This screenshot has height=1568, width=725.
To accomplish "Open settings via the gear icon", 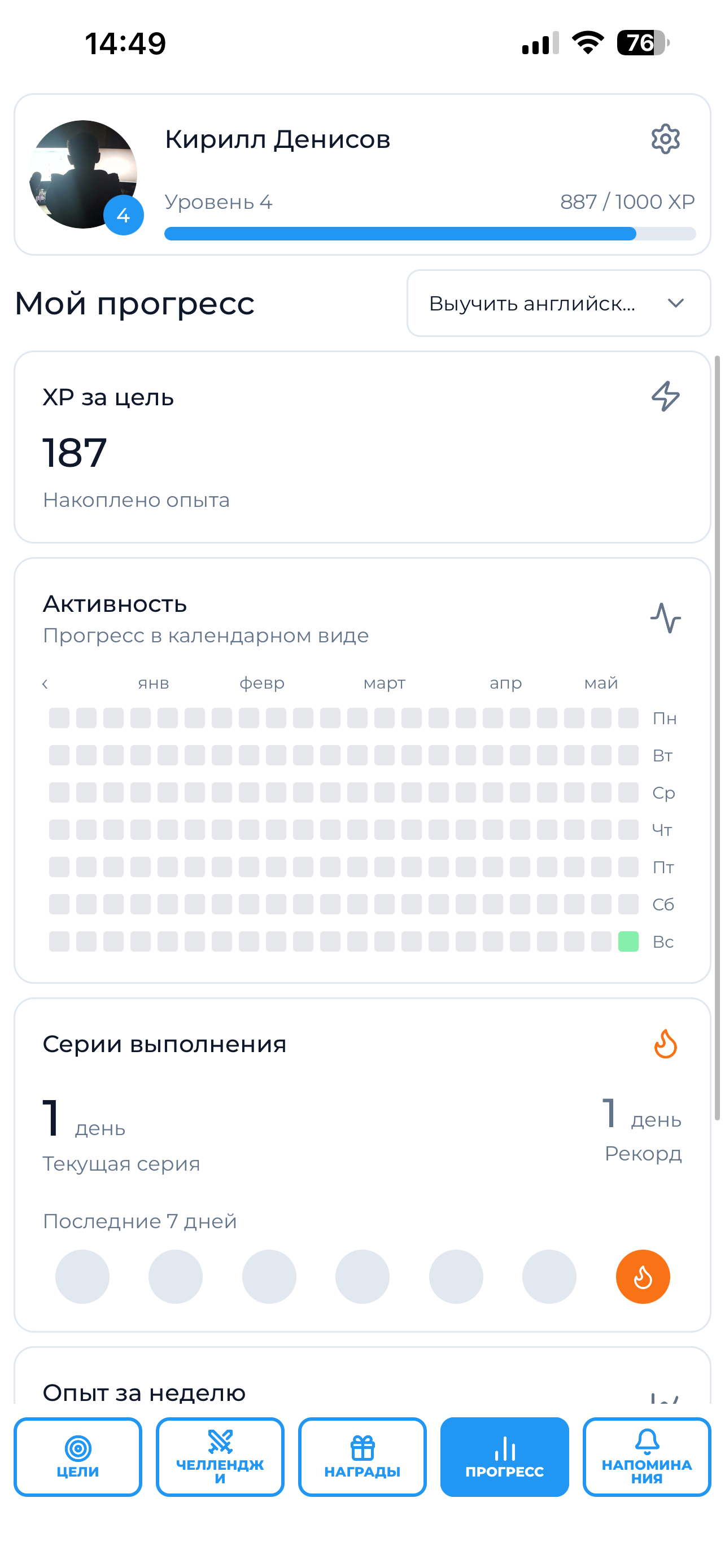I will click(665, 139).
